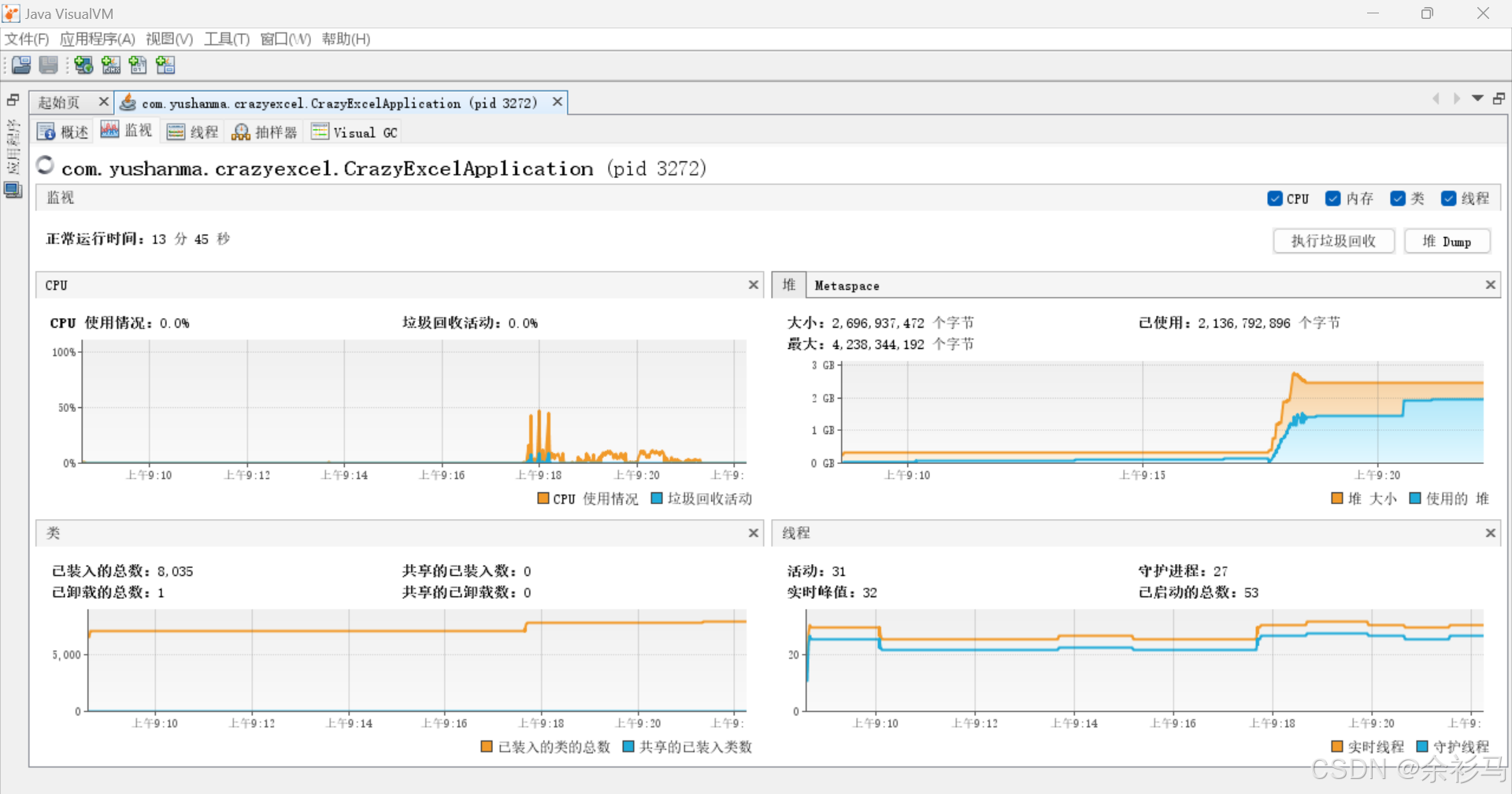The height and width of the screenshot is (794, 1512).
Task: Maximize the document window group icon
Action: [x=1499, y=98]
